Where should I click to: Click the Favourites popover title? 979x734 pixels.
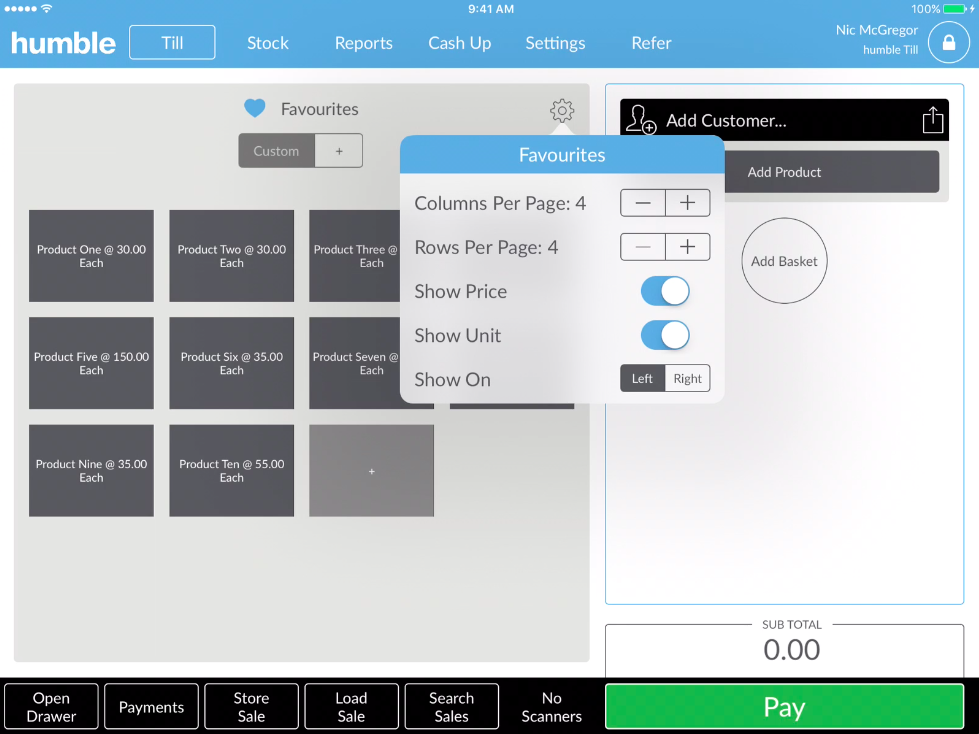point(562,155)
